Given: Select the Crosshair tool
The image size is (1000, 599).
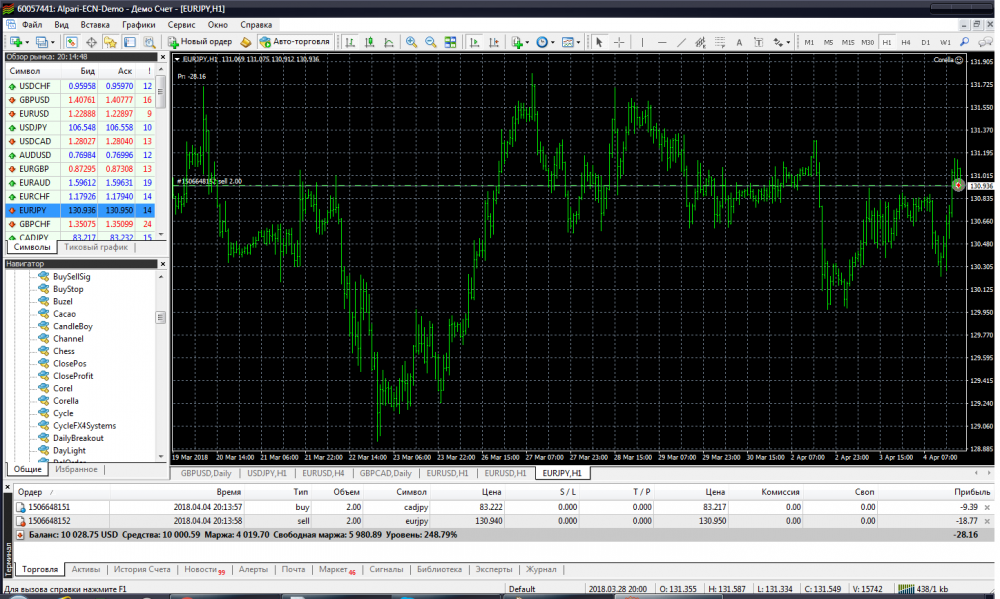Looking at the screenshot, I should [x=619, y=42].
